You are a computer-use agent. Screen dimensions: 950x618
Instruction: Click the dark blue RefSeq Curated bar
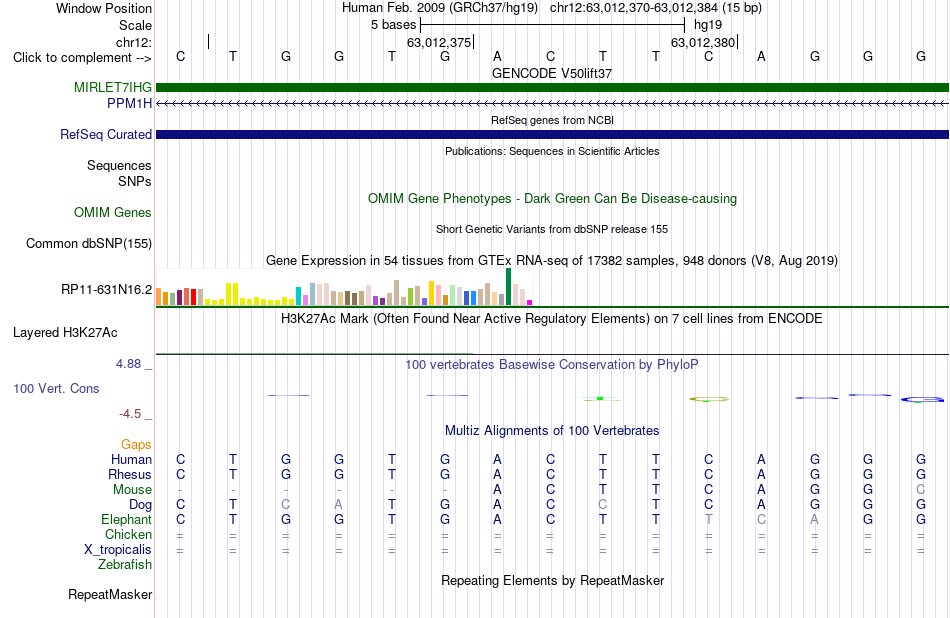(x=552, y=135)
